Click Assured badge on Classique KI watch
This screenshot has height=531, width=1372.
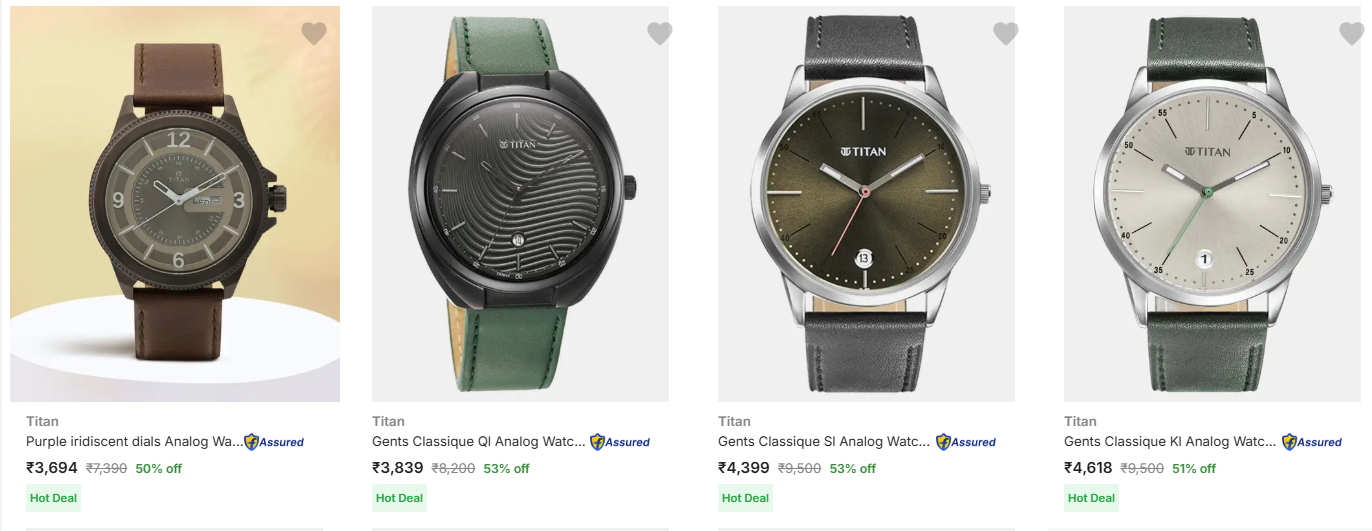click(x=1312, y=442)
